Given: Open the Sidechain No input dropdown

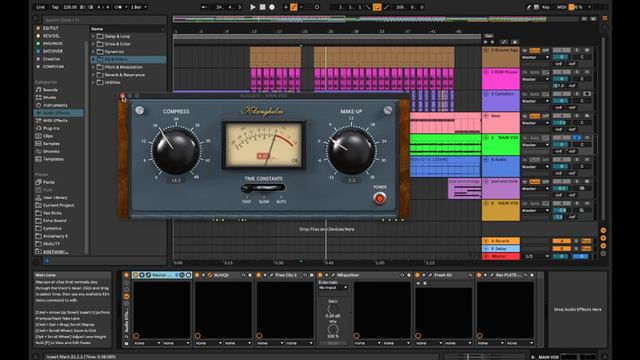Looking at the screenshot, I should tap(333, 288).
